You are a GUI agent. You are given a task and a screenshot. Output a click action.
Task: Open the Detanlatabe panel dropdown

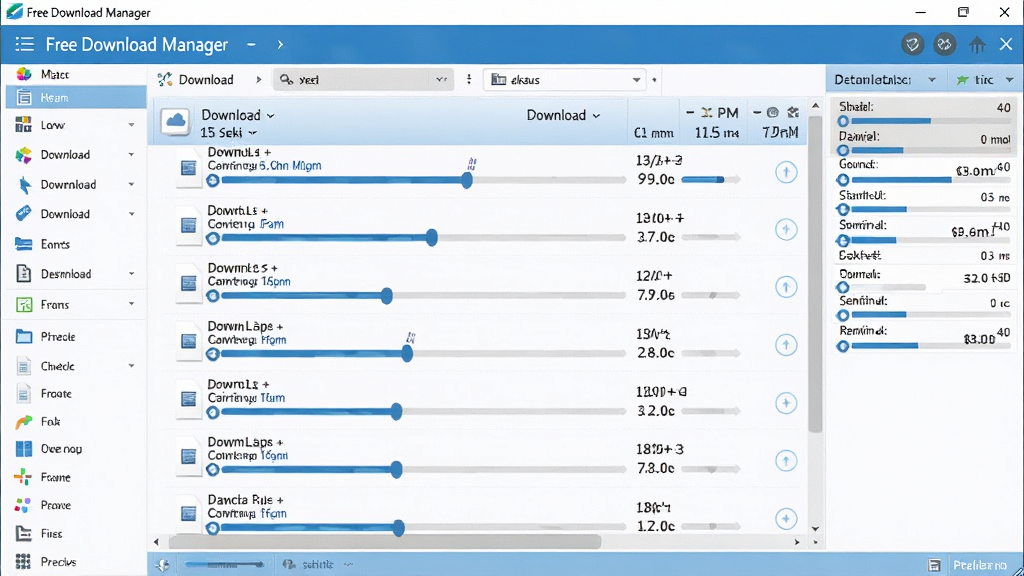point(932,80)
